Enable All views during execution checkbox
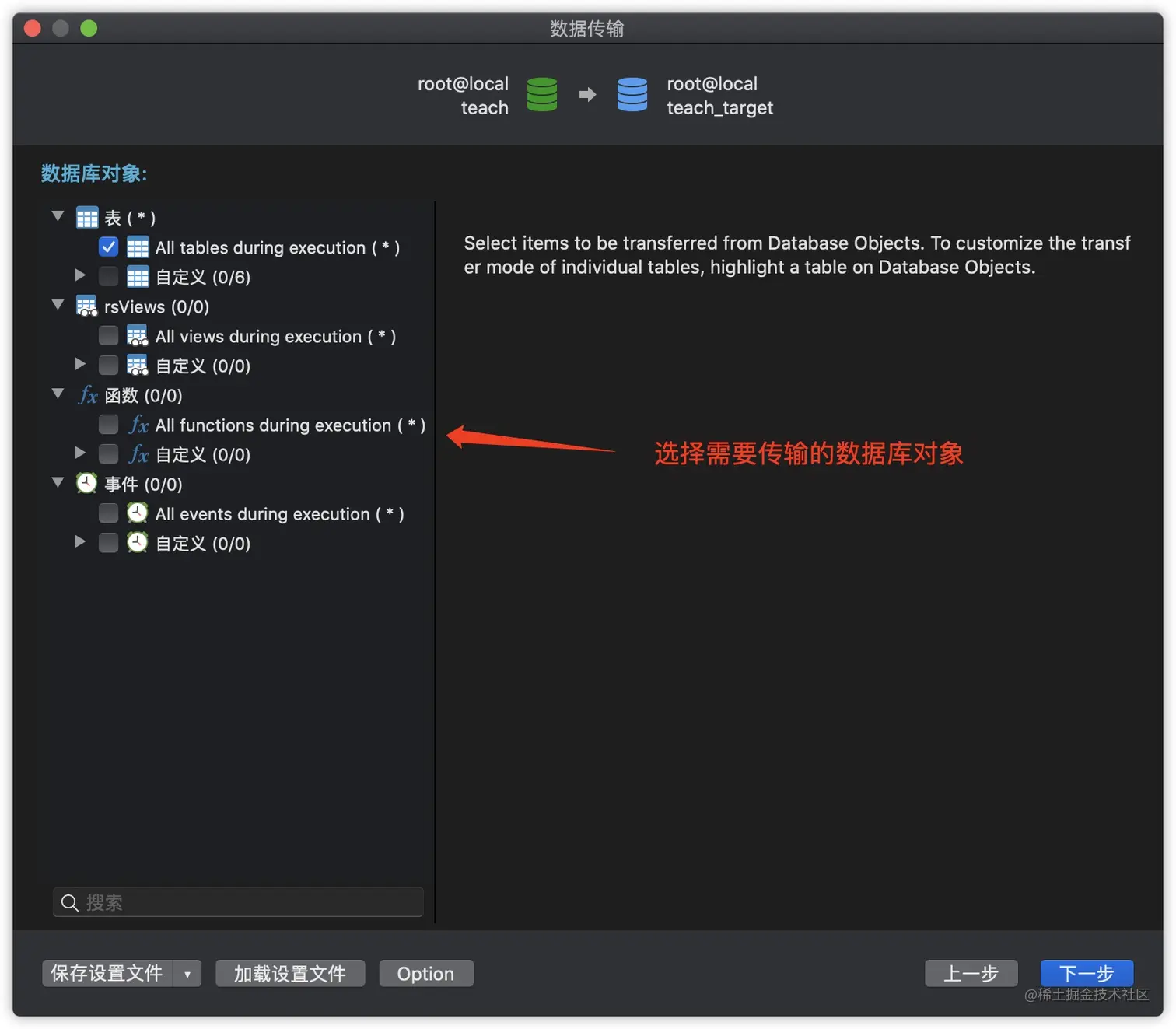The height and width of the screenshot is (1029, 1176). click(x=109, y=336)
